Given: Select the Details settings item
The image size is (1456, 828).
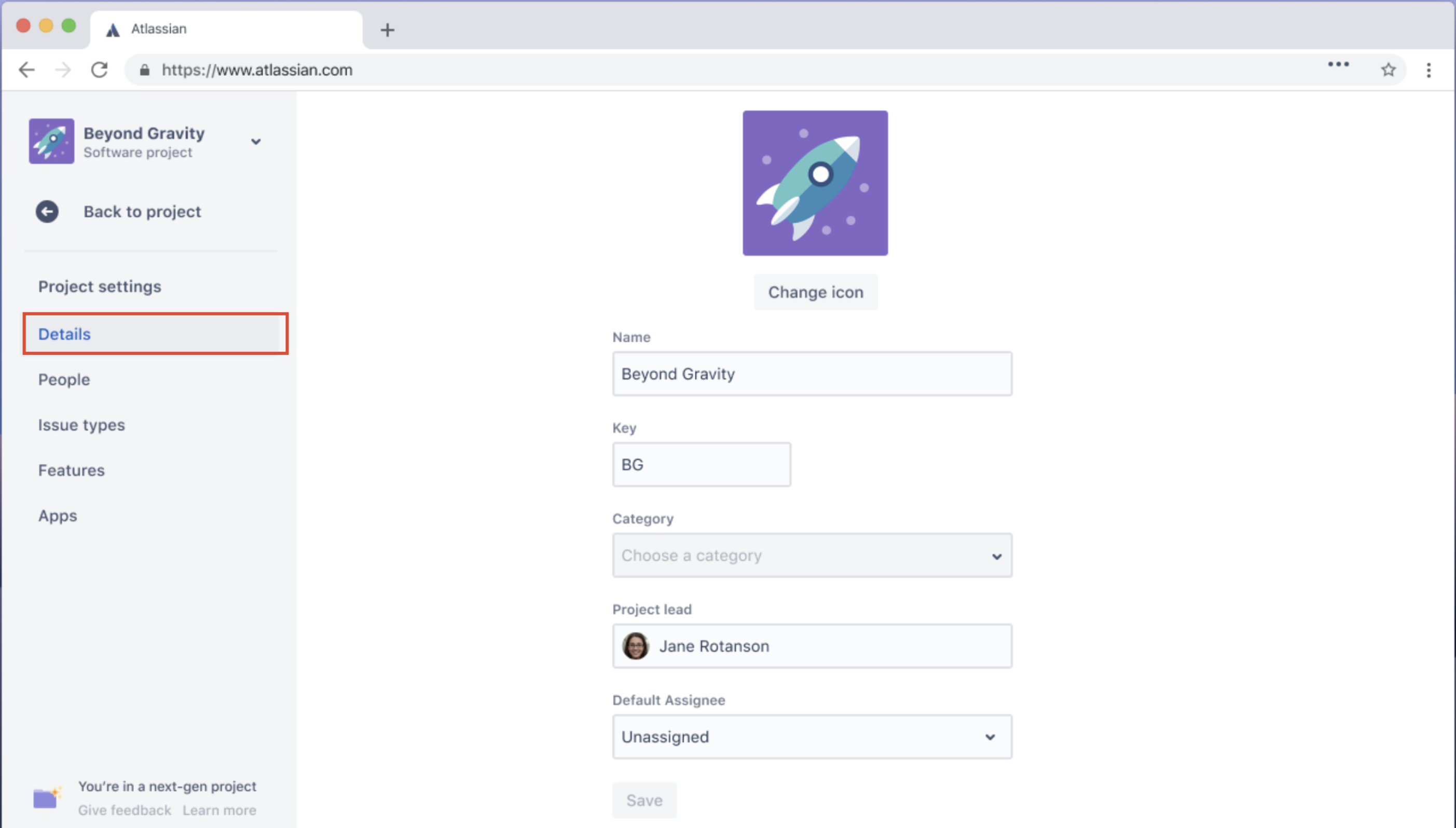Looking at the screenshot, I should pyautogui.click(x=155, y=334).
